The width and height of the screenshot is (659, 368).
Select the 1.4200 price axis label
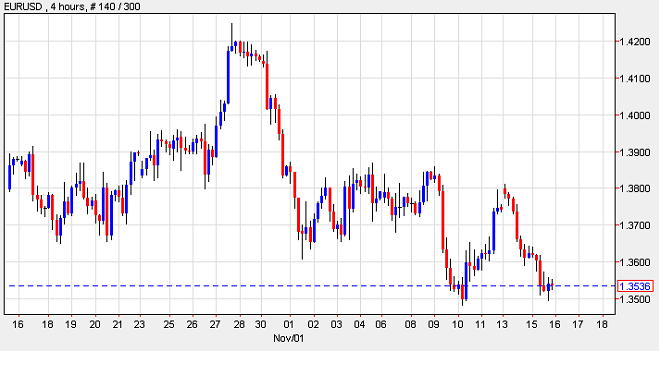635,42
